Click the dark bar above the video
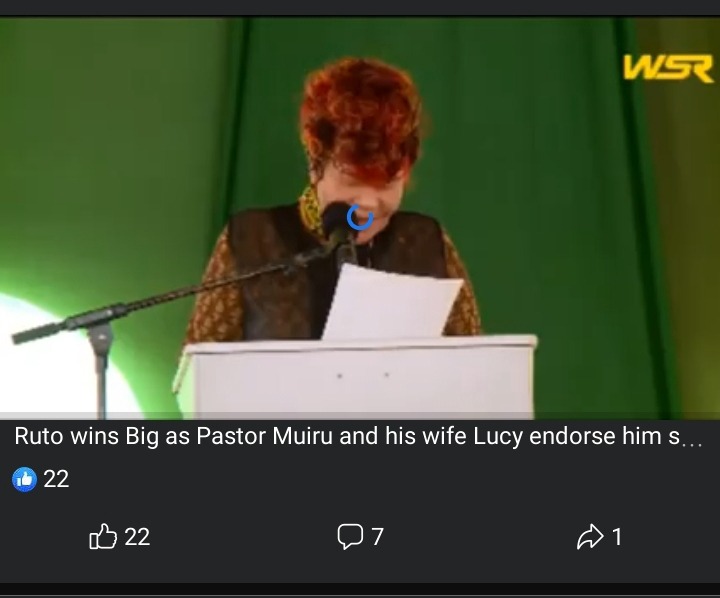The width and height of the screenshot is (720, 598). [360, 8]
